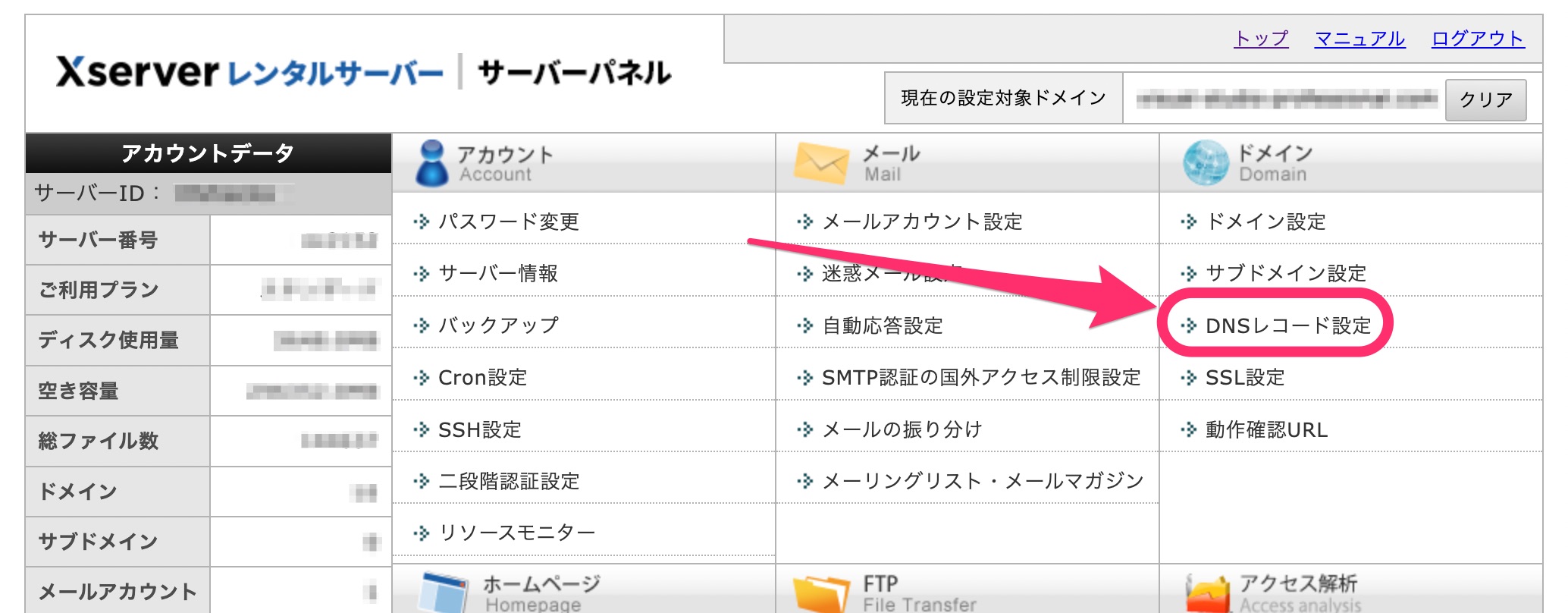Open SSH設定
This screenshot has width=1568, height=613.
480,429
